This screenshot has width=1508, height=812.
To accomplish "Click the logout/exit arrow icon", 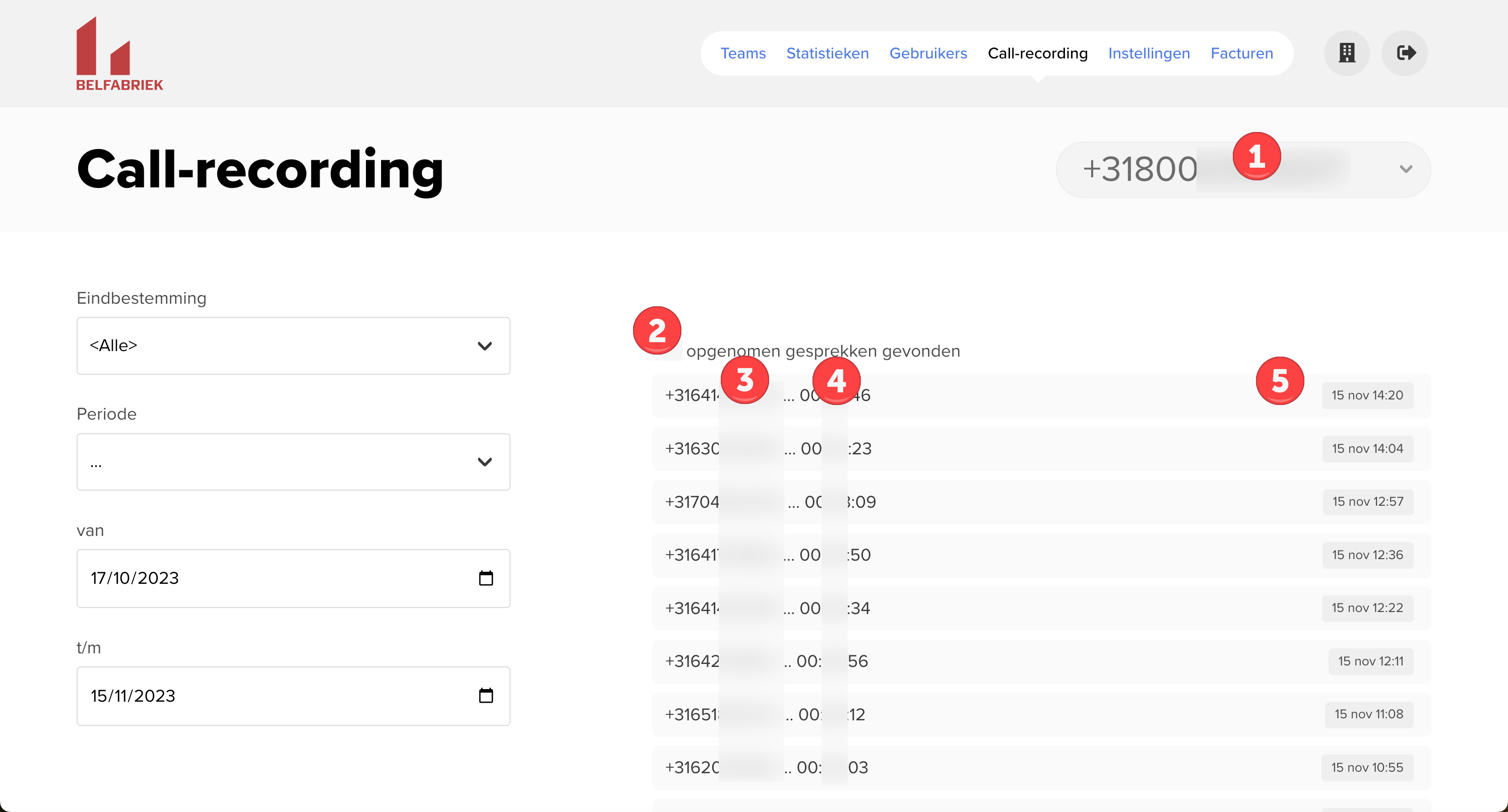I will click(1402, 53).
